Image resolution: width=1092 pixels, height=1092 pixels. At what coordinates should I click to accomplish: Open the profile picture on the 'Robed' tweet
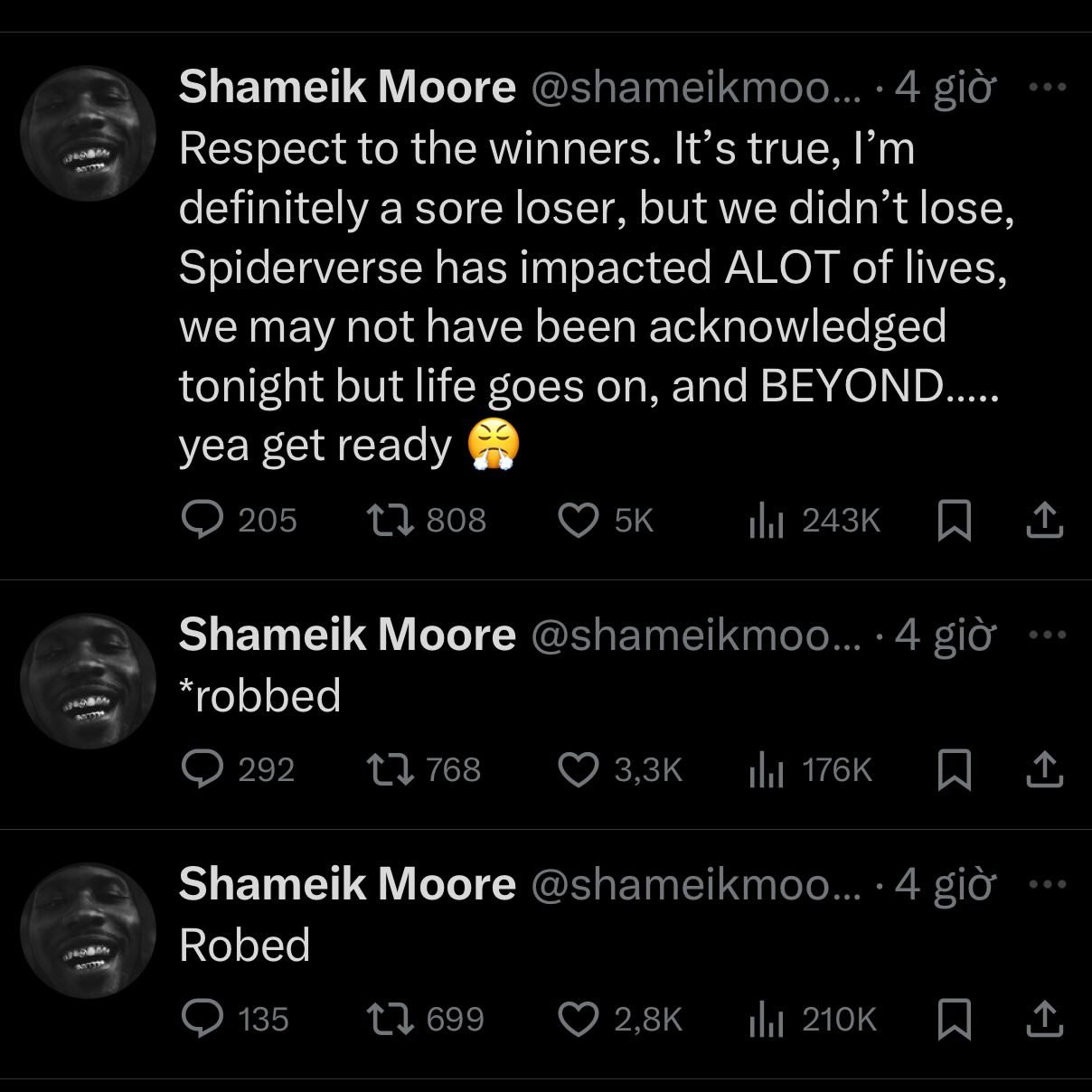click(88, 930)
